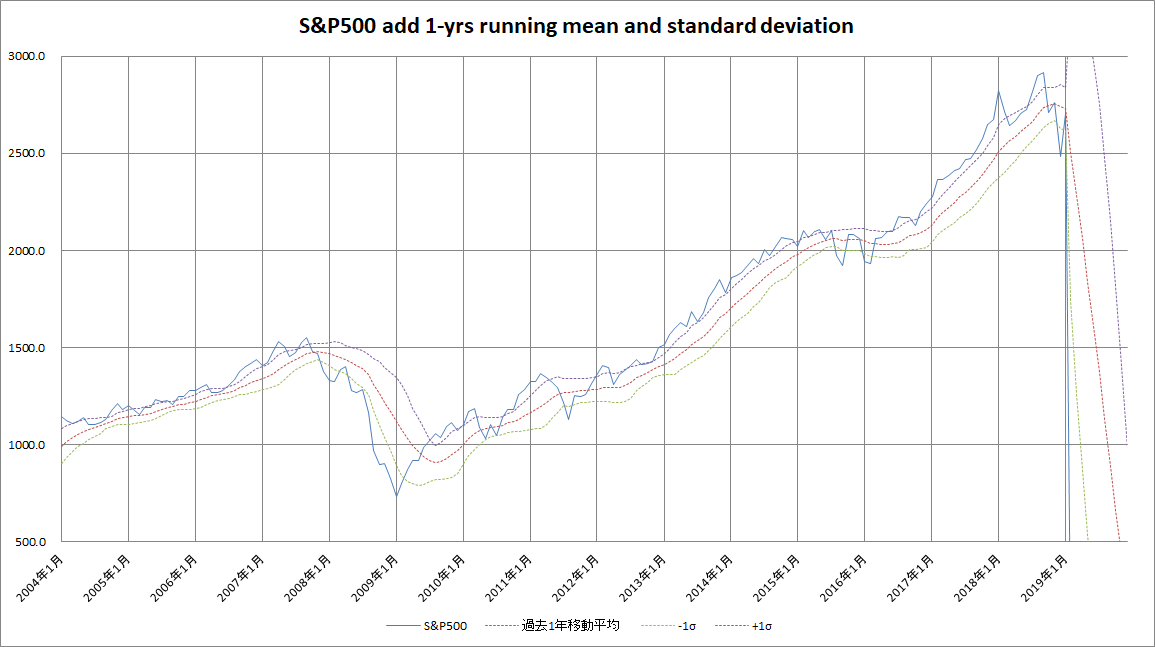Click the 3000.0 y-axis label
1155x647 pixels.
click(27, 56)
